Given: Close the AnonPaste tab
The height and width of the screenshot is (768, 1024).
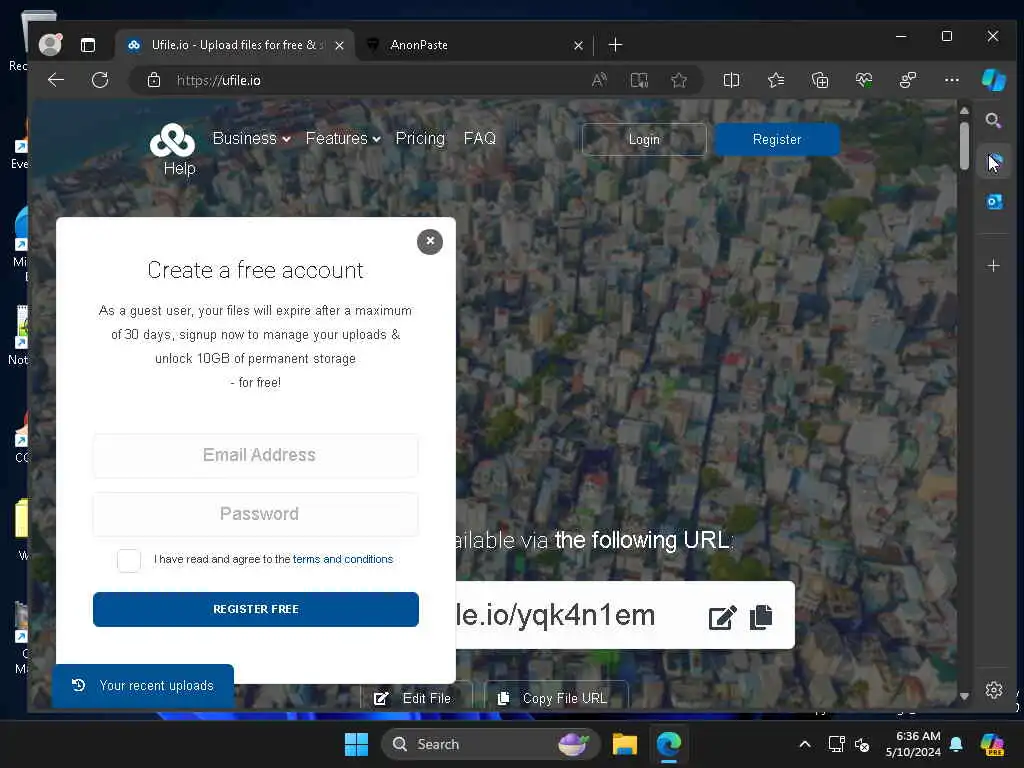Looking at the screenshot, I should [x=578, y=45].
